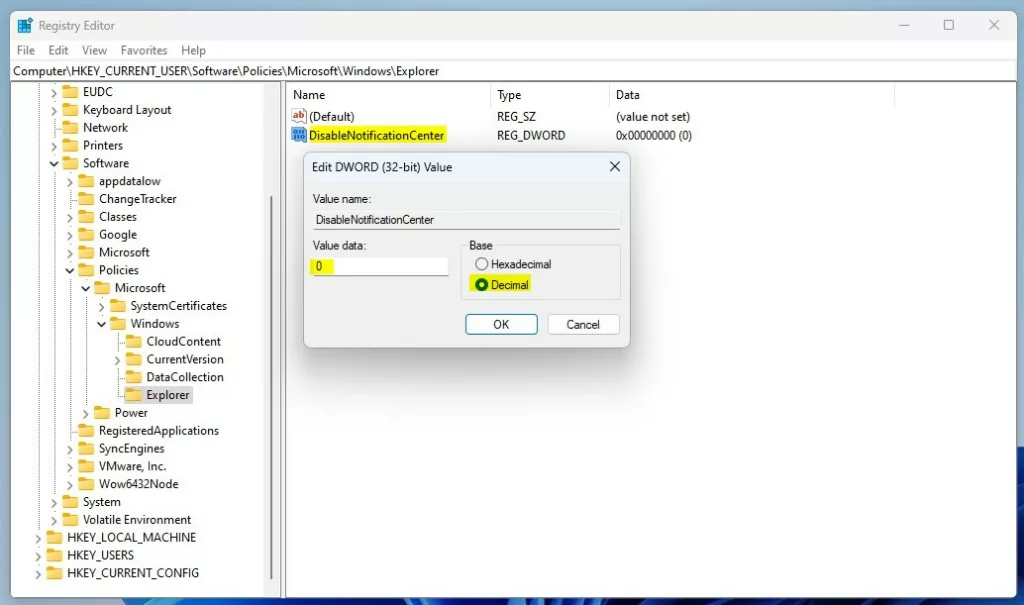Image resolution: width=1024 pixels, height=605 pixels.
Task: Click the RegisteredApplications folder icon
Action: coord(86,431)
